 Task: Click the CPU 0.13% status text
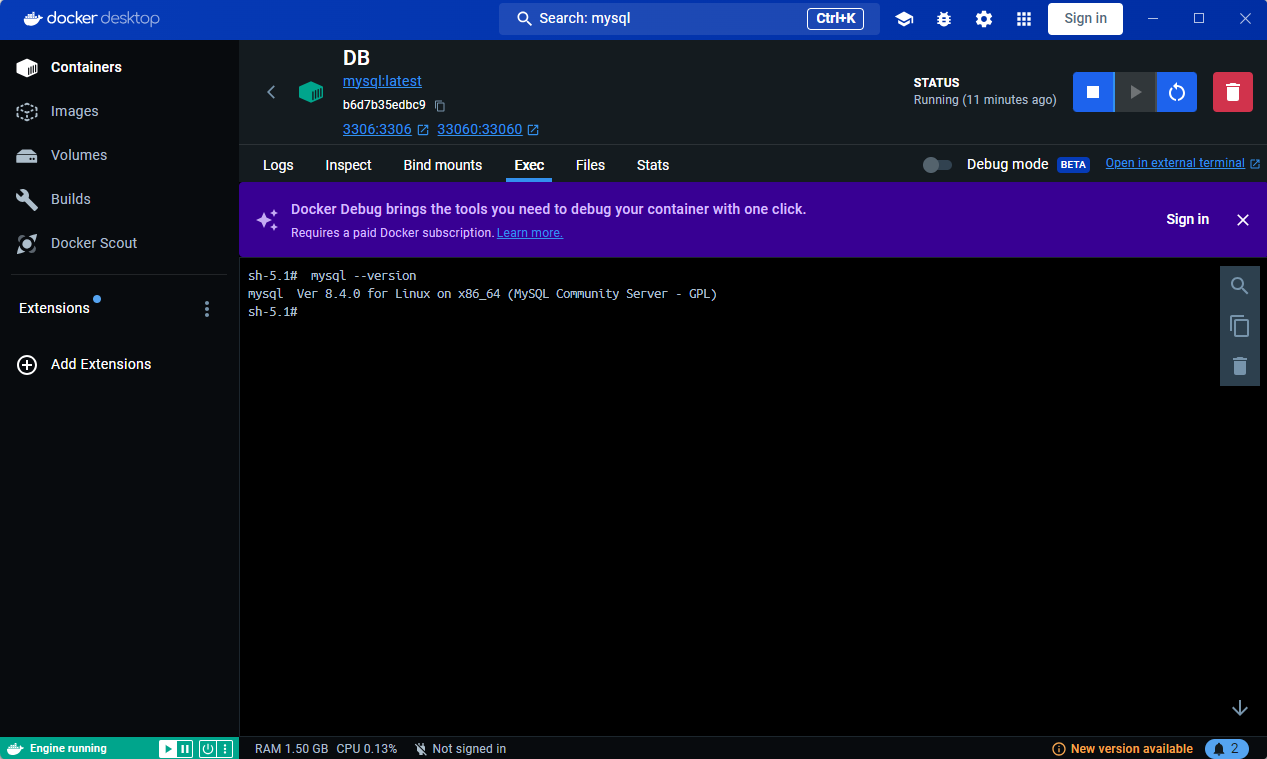pos(366,749)
